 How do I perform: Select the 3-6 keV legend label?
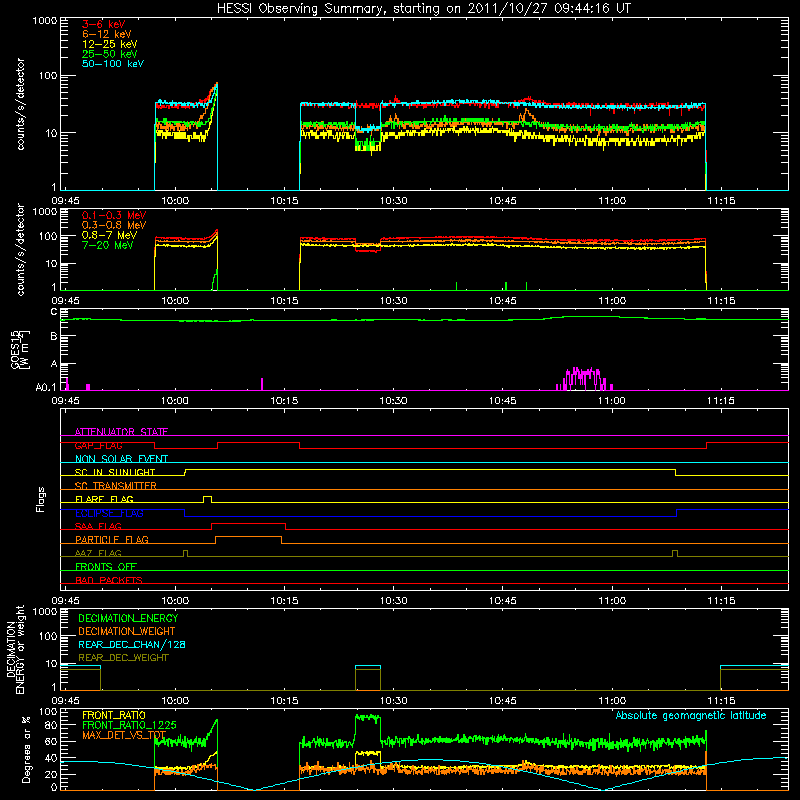[x=104, y=24]
